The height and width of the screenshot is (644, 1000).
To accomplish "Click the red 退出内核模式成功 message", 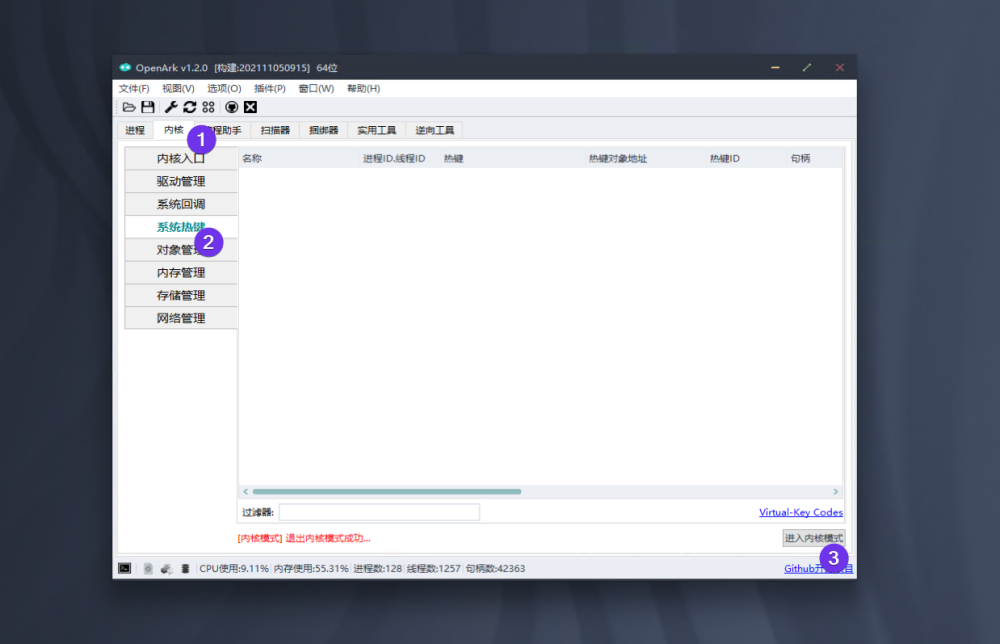I will (x=304, y=538).
